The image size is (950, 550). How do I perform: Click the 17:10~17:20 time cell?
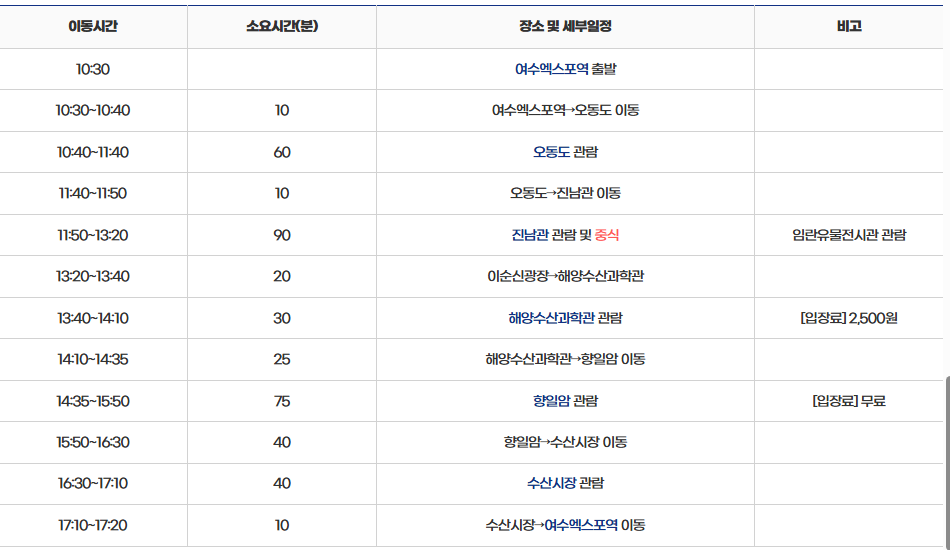coord(93,525)
